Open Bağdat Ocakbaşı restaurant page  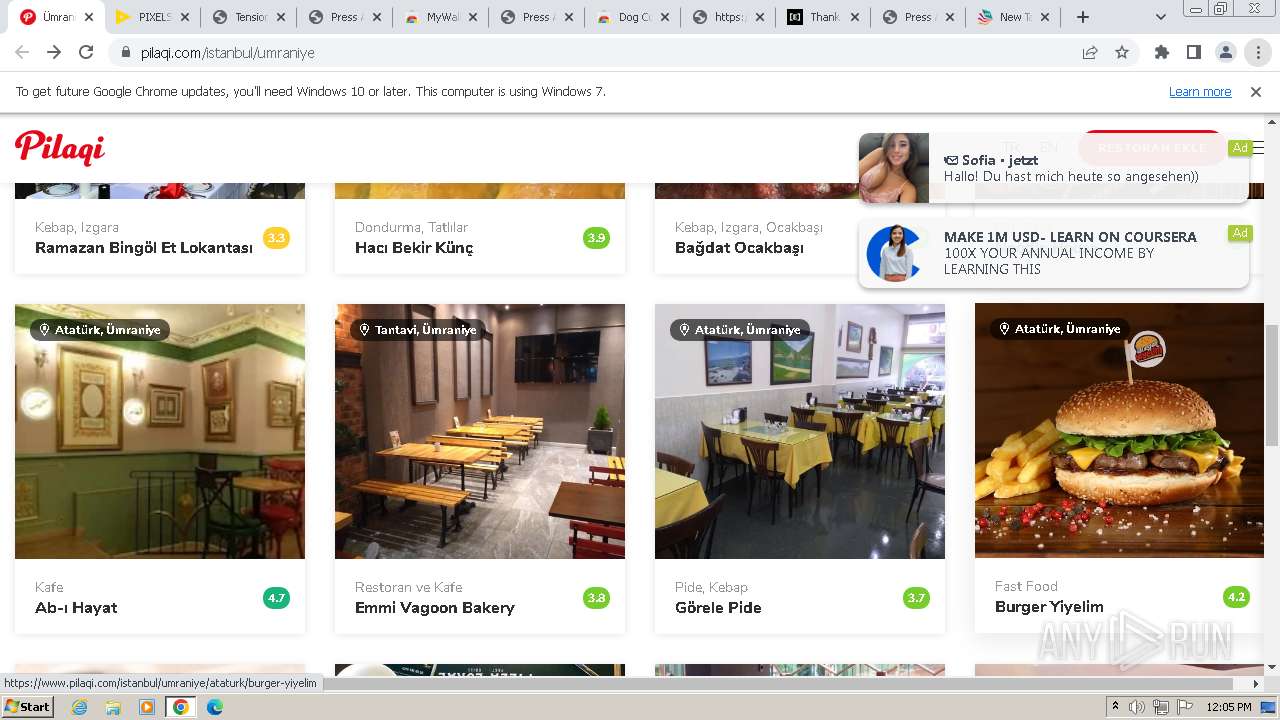739,248
